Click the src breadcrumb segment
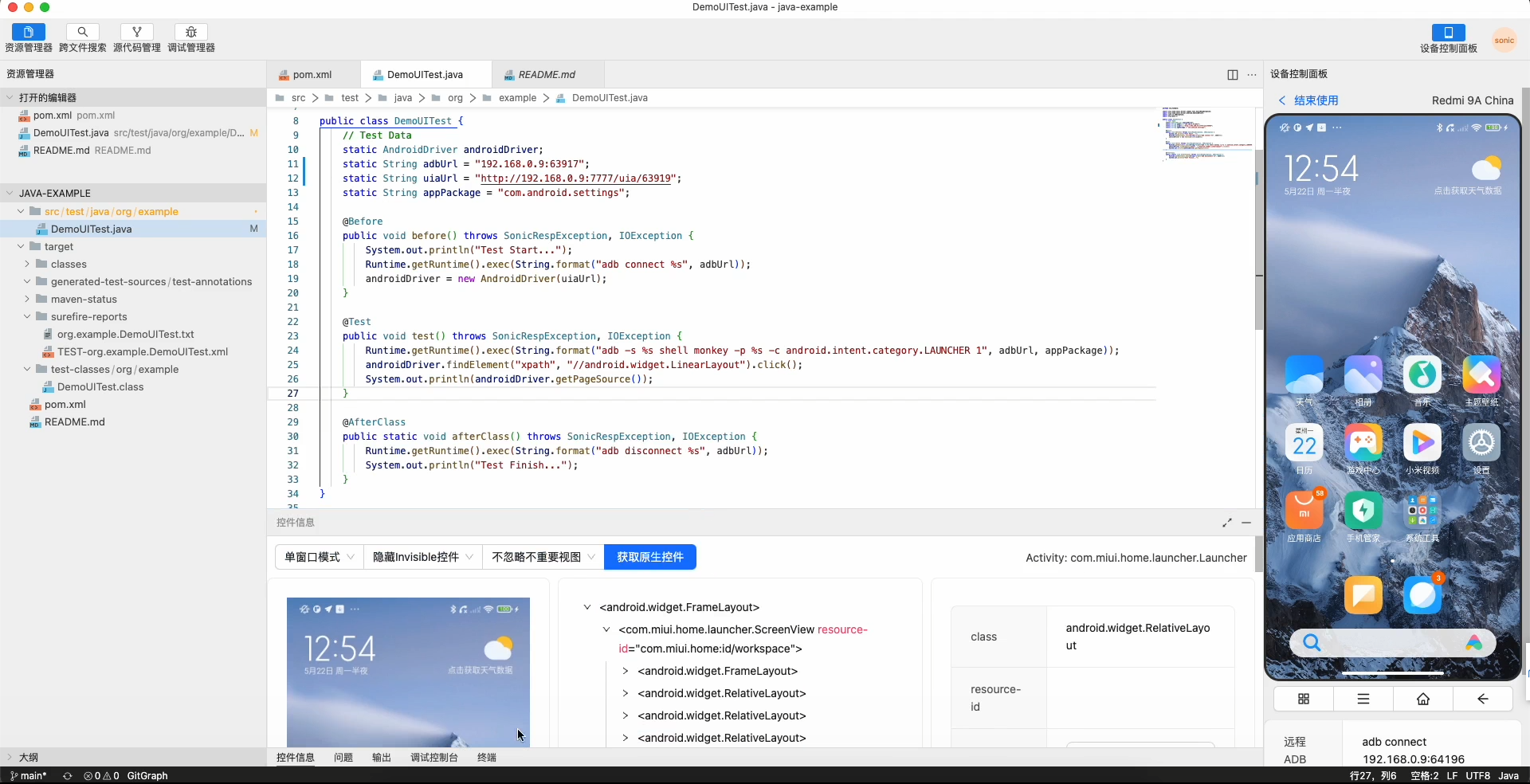 299,98
